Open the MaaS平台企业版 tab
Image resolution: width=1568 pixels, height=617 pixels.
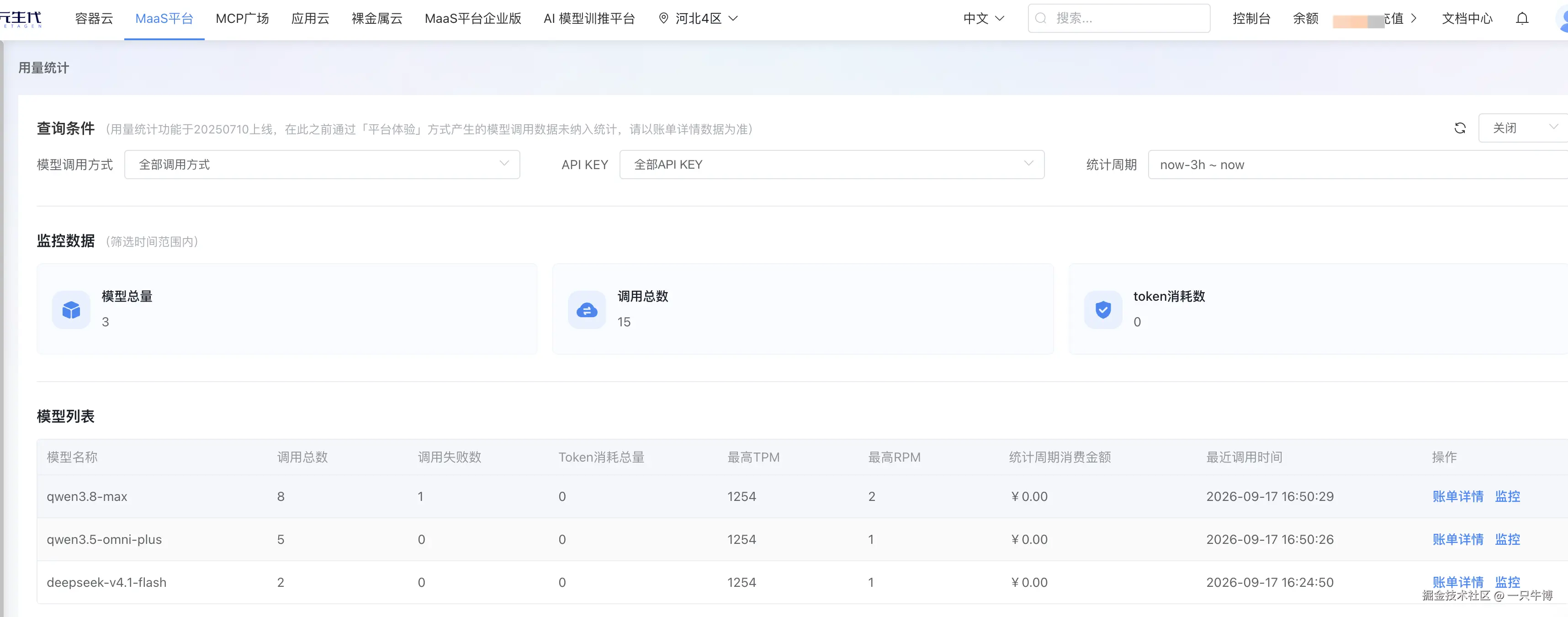(x=473, y=18)
